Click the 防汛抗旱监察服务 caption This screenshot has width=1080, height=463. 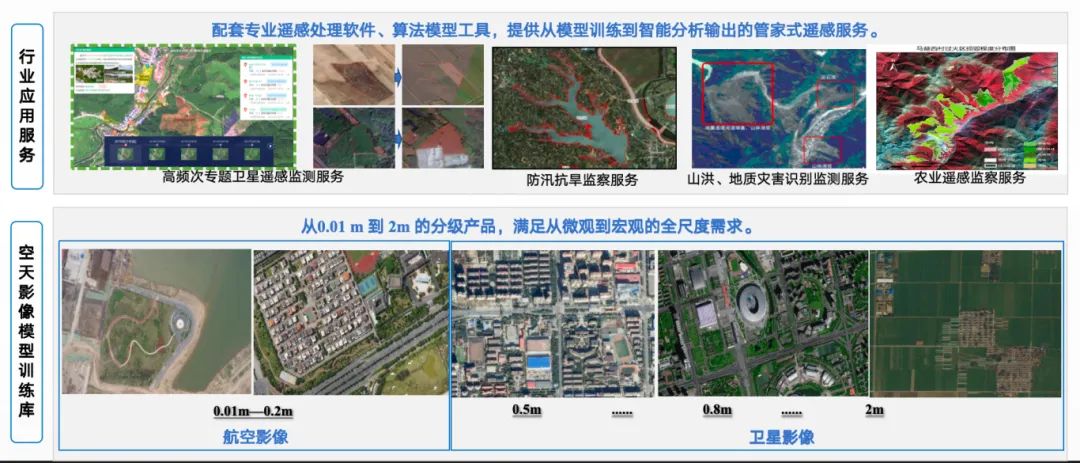tap(582, 179)
